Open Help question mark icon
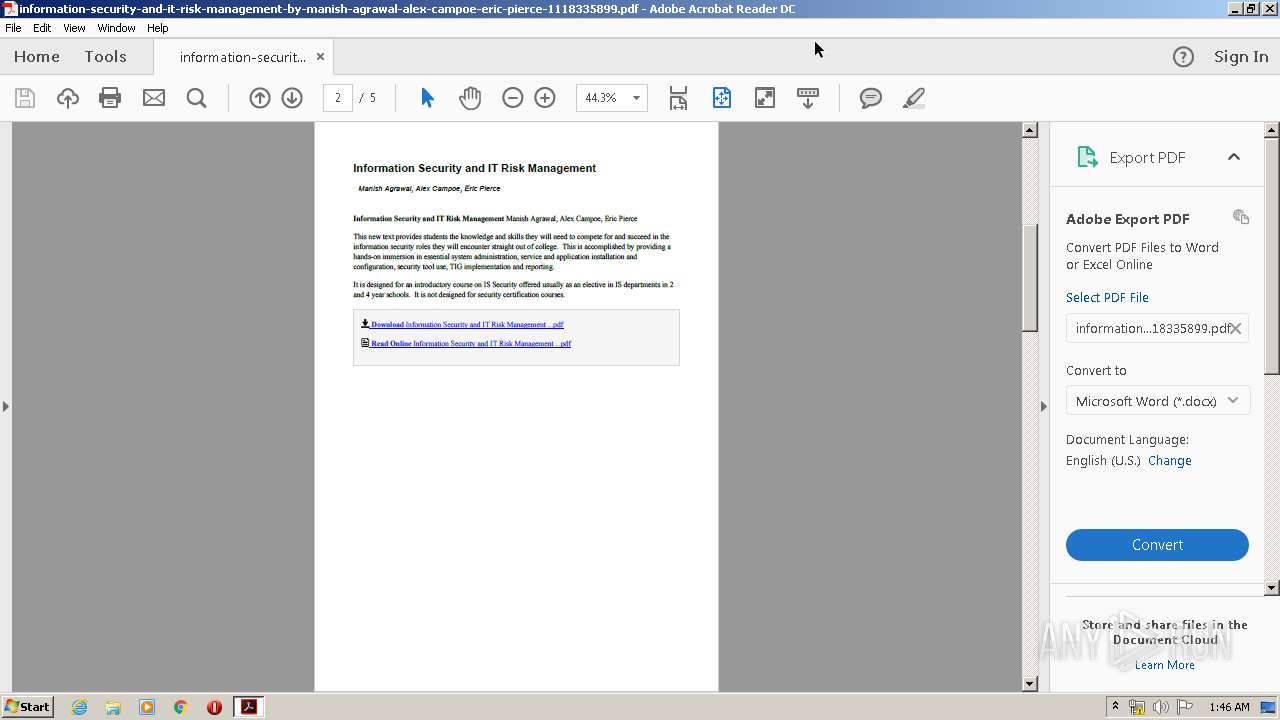The height and width of the screenshot is (720, 1280). (1183, 57)
